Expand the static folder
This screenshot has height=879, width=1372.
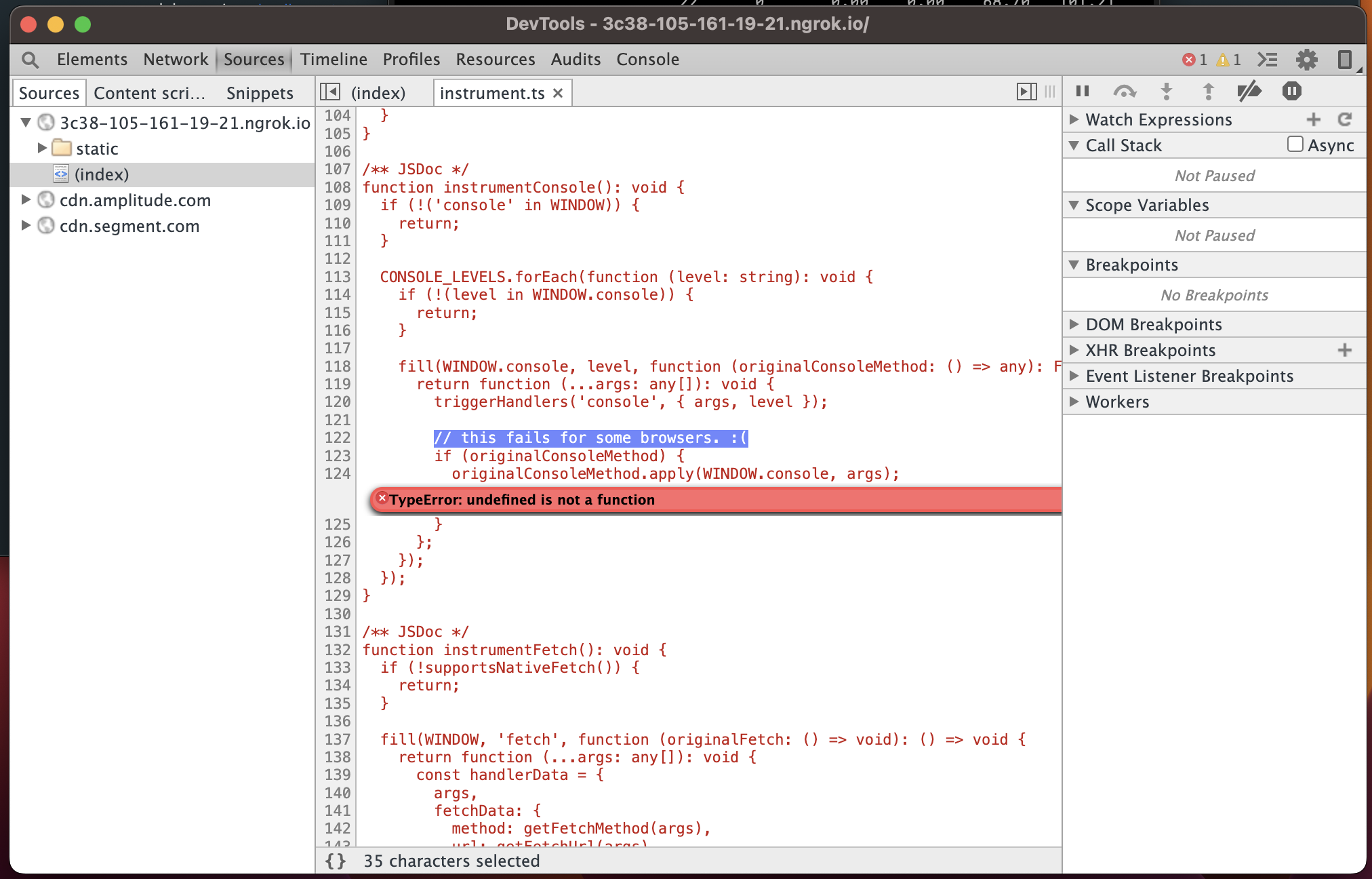[43, 148]
